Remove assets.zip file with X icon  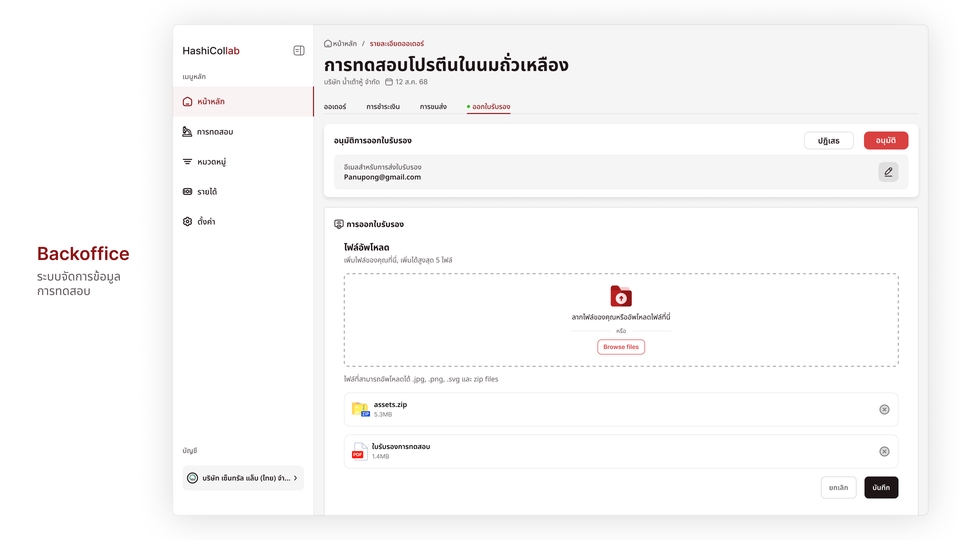pos(884,409)
